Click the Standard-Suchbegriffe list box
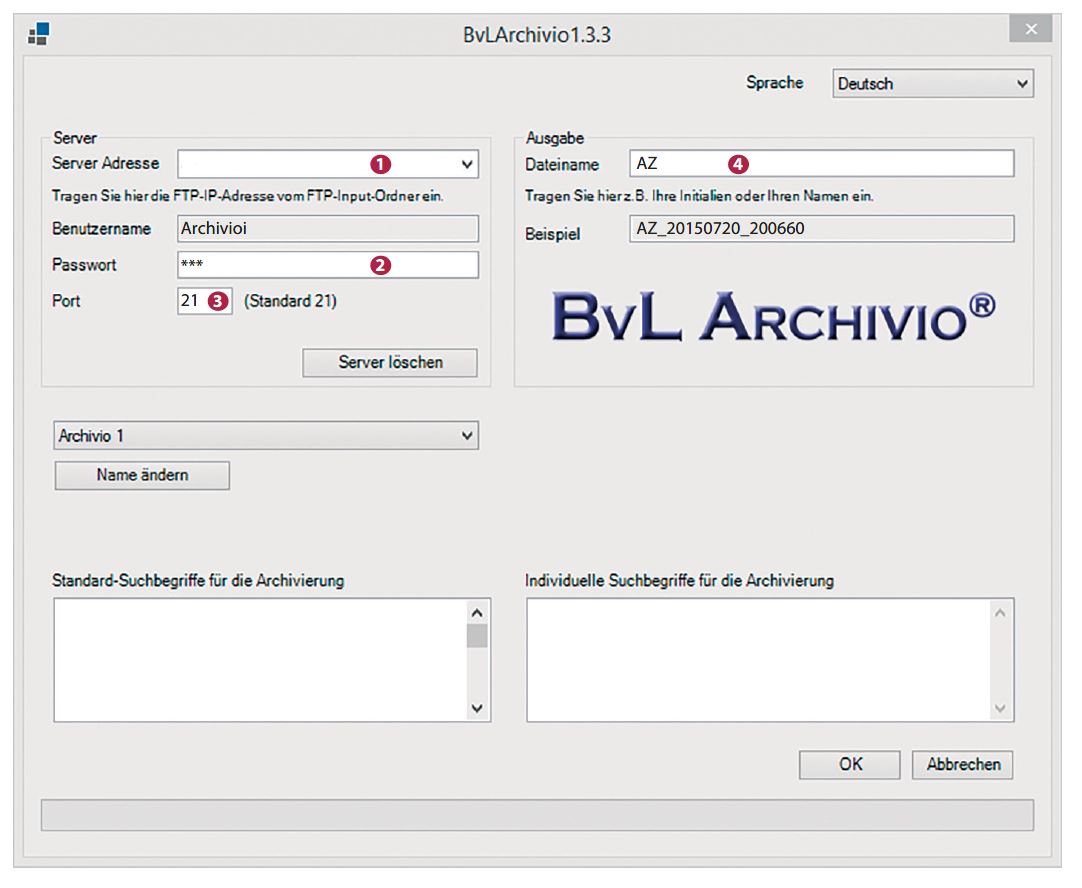Image resolution: width=1082 pixels, height=888 pixels. 260,660
